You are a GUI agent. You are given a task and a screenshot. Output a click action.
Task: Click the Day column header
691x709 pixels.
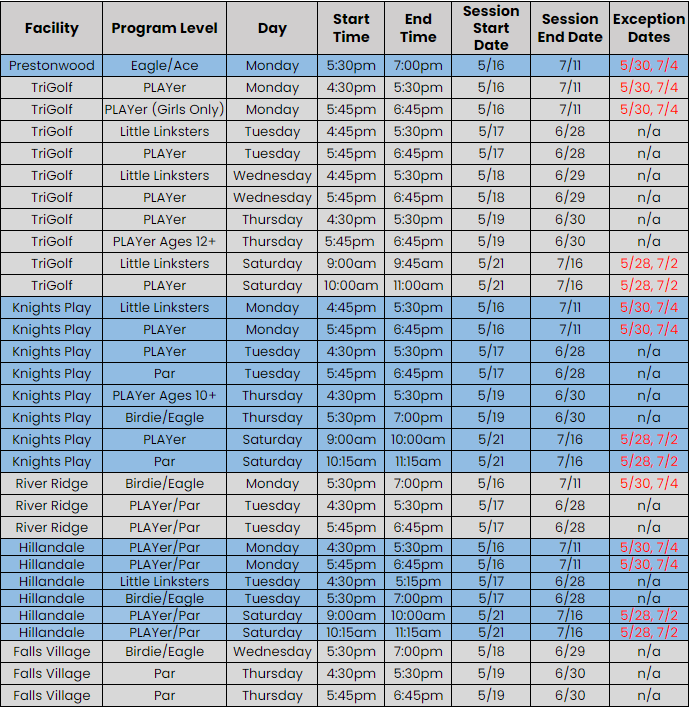click(272, 28)
